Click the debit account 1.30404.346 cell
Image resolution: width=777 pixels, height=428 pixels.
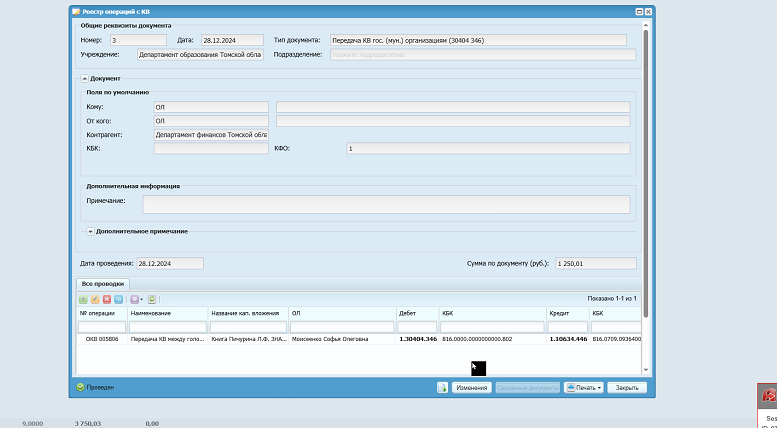click(418, 339)
